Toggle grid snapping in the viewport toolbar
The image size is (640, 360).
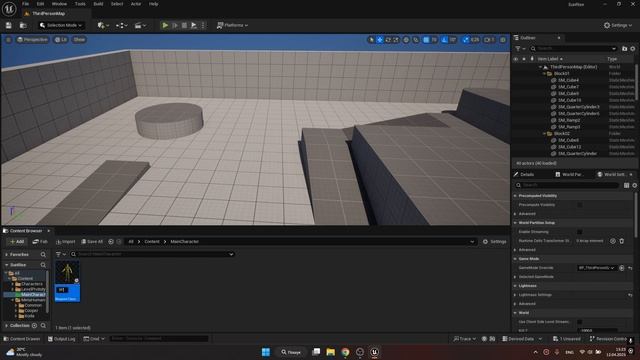426,40
